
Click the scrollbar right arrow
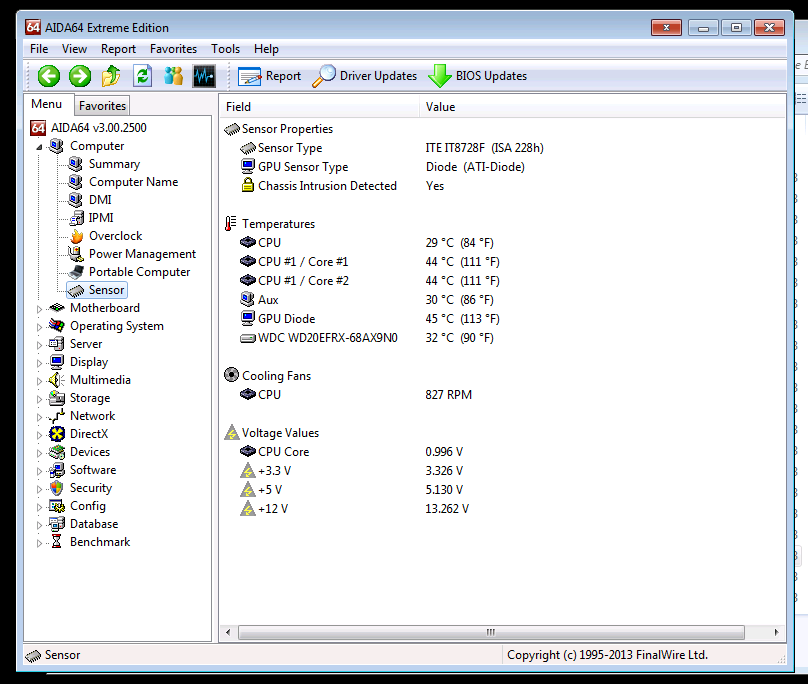[777, 632]
